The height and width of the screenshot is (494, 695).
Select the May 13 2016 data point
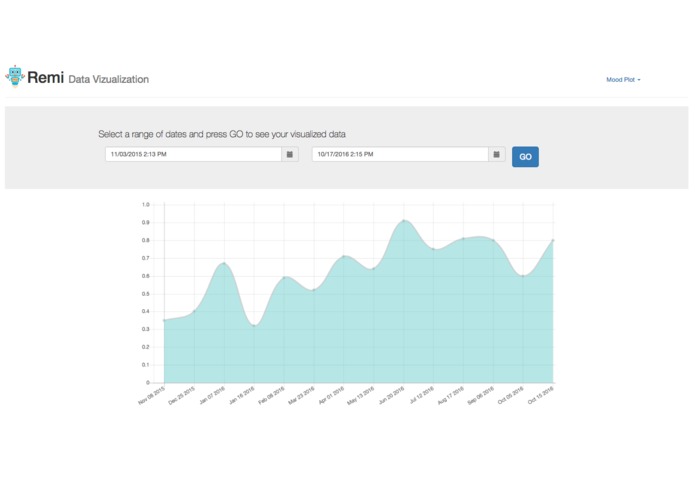[374, 268]
